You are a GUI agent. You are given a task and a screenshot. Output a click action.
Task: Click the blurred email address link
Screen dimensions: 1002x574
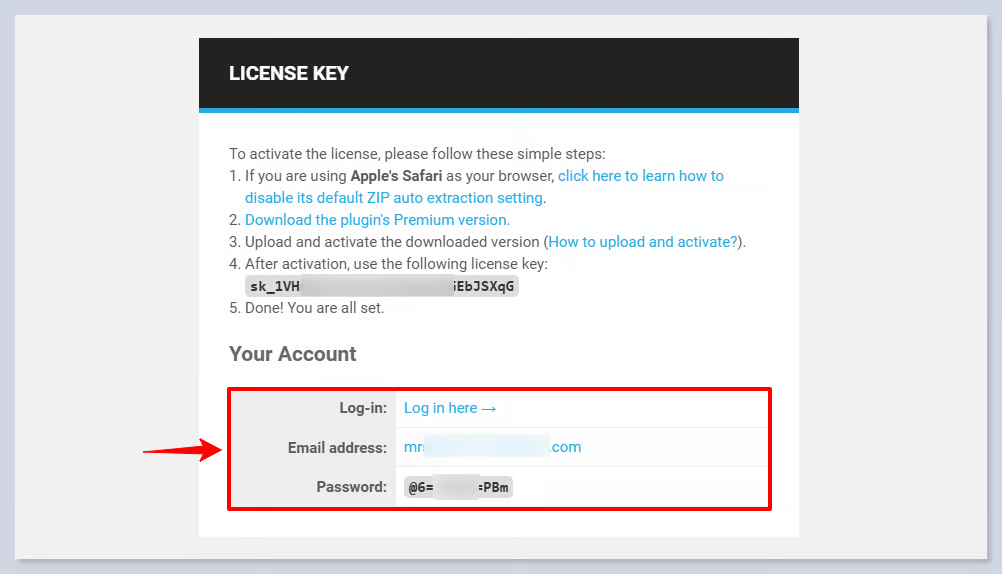(492, 447)
